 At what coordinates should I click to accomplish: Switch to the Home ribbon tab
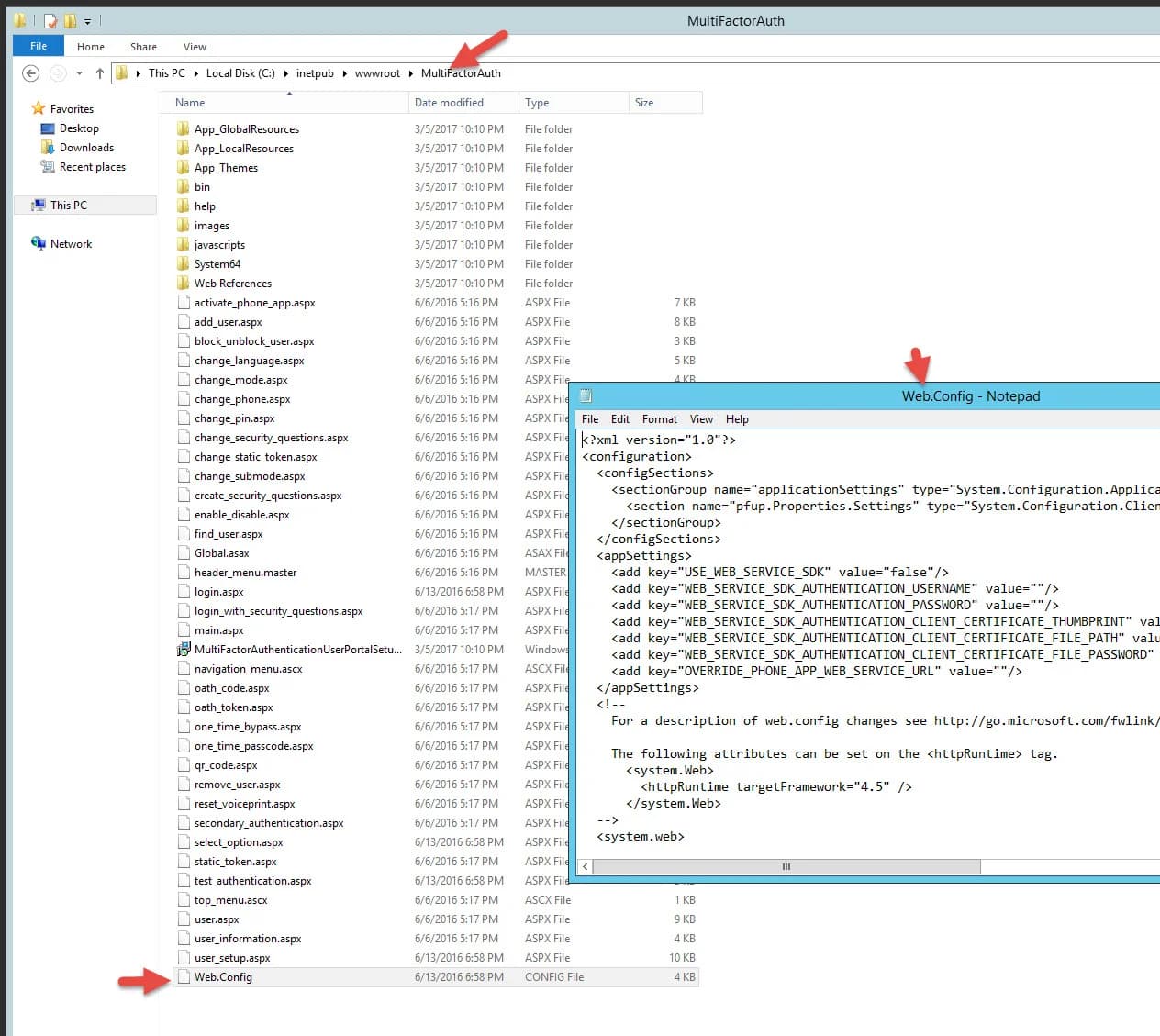click(91, 47)
